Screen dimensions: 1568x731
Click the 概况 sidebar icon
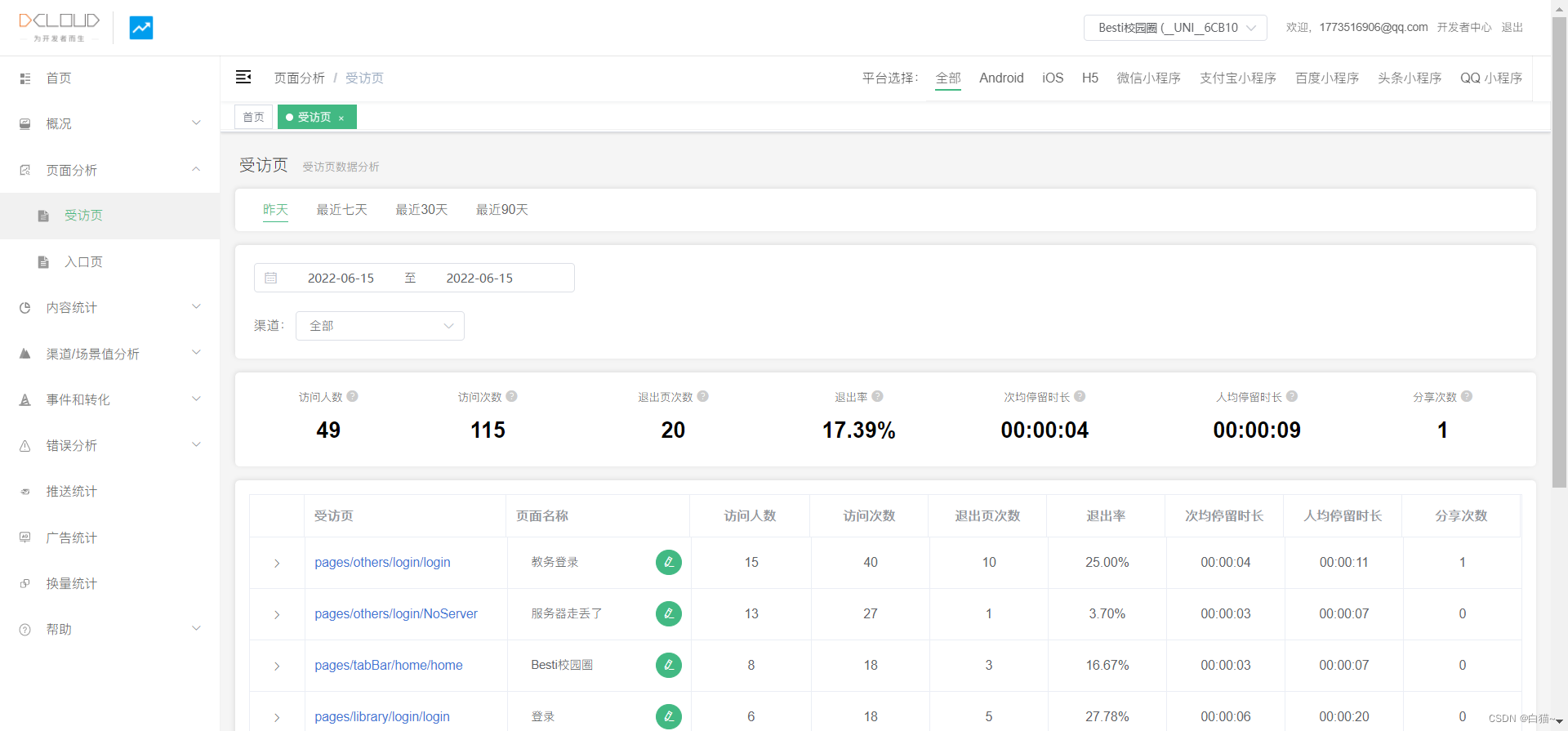(x=25, y=124)
